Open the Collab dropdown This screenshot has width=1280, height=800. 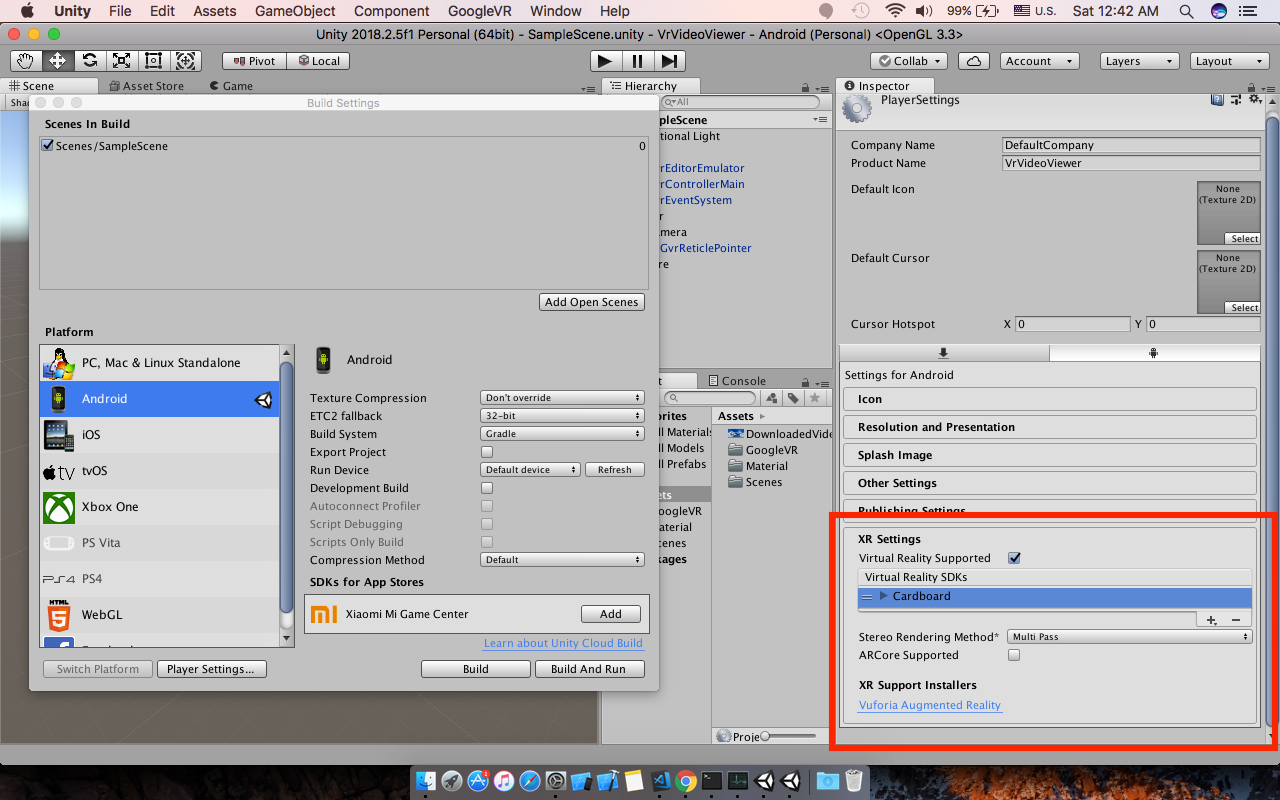tap(908, 61)
